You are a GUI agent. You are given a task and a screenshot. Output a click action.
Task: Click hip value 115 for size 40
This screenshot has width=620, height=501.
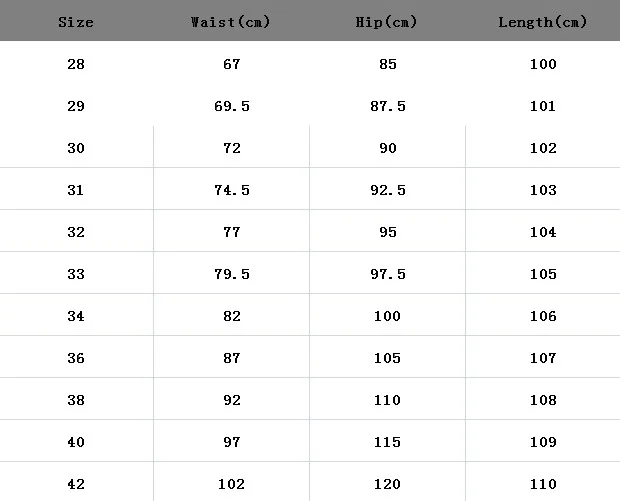(x=388, y=442)
